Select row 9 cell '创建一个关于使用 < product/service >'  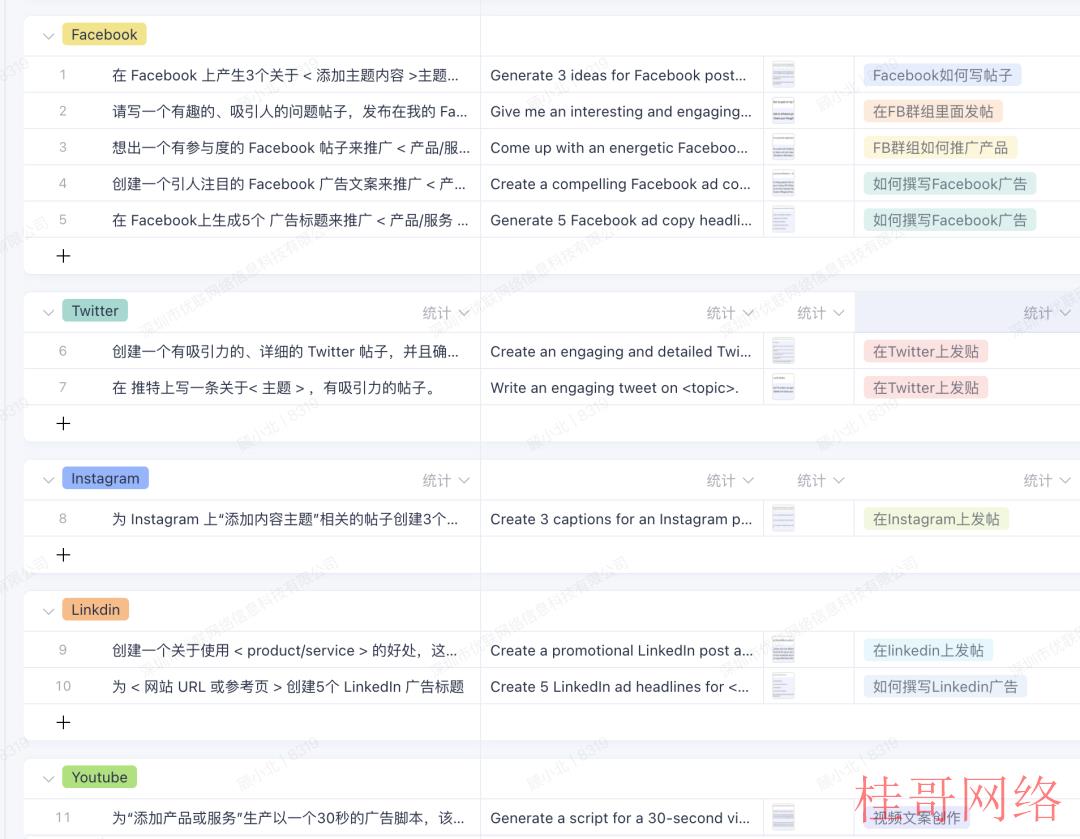tap(285, 650)
